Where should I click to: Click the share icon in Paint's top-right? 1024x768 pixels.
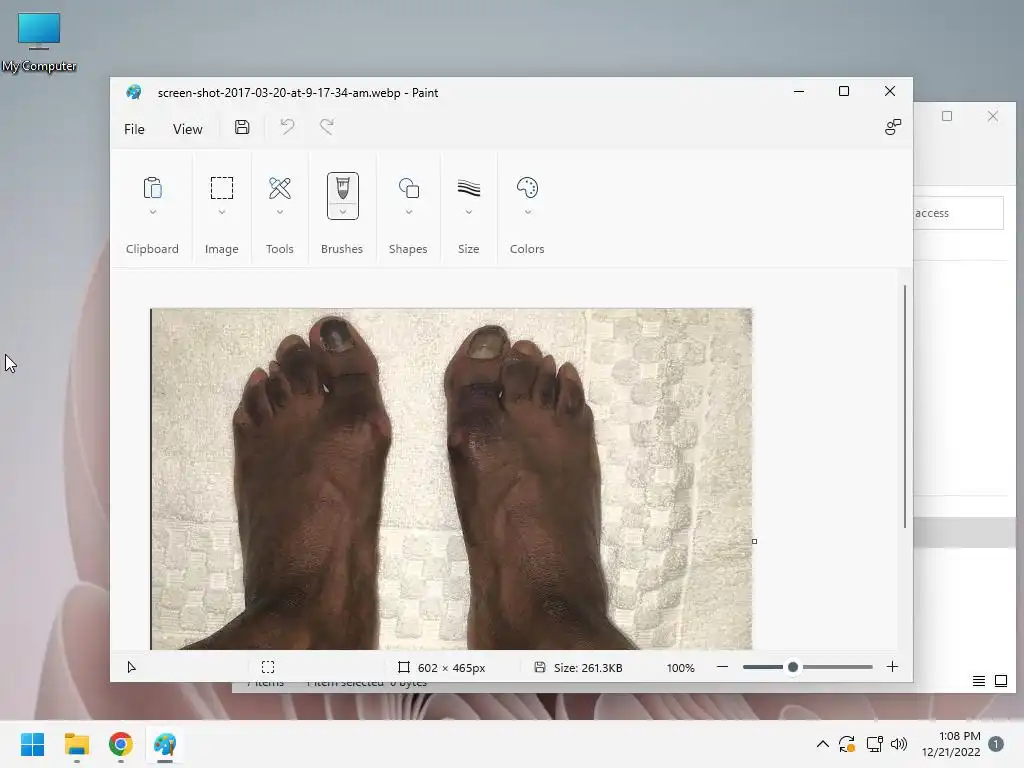[x=892, y=127]
